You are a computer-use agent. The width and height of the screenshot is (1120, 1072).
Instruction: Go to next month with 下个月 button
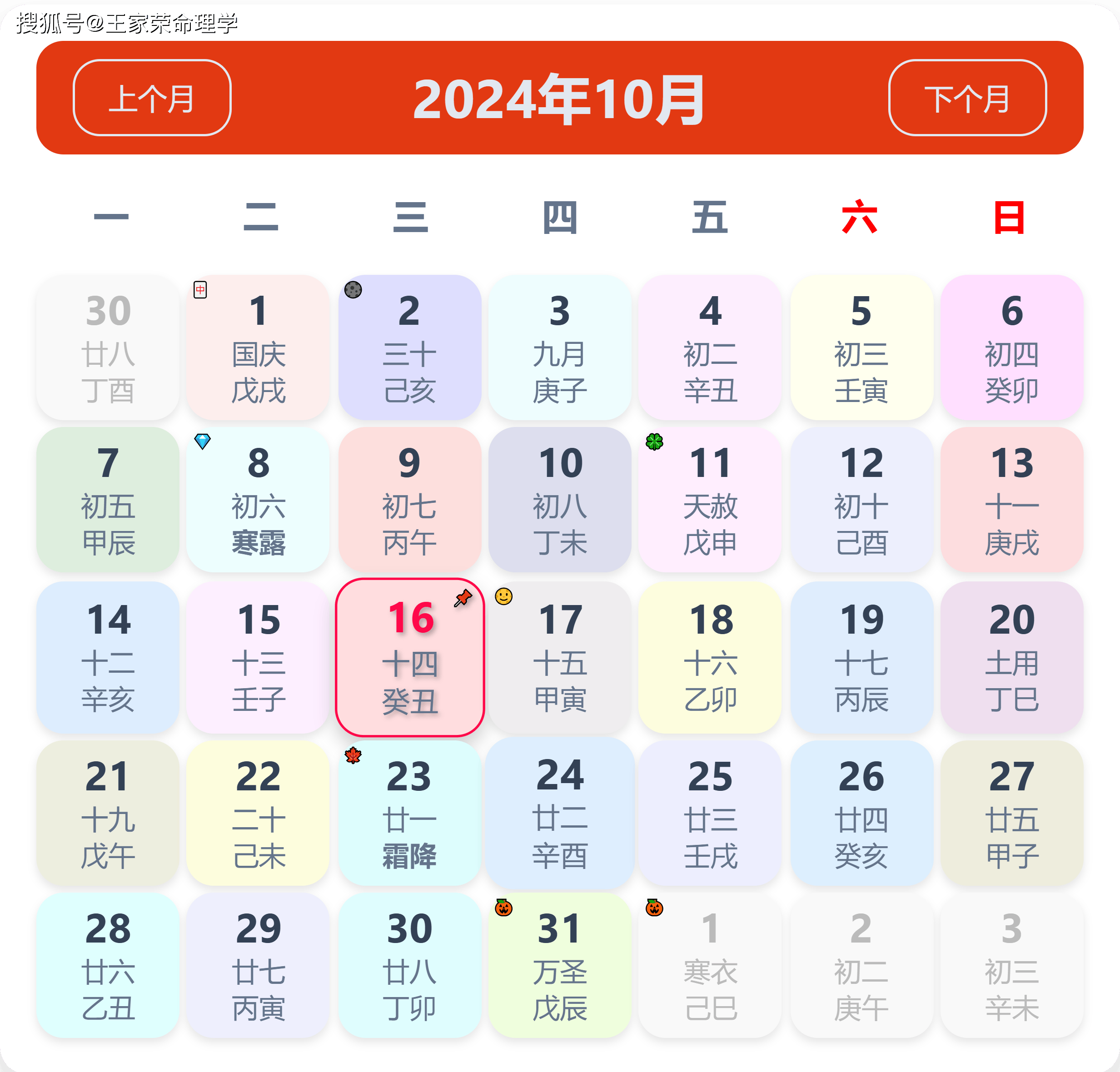[967, 98]
